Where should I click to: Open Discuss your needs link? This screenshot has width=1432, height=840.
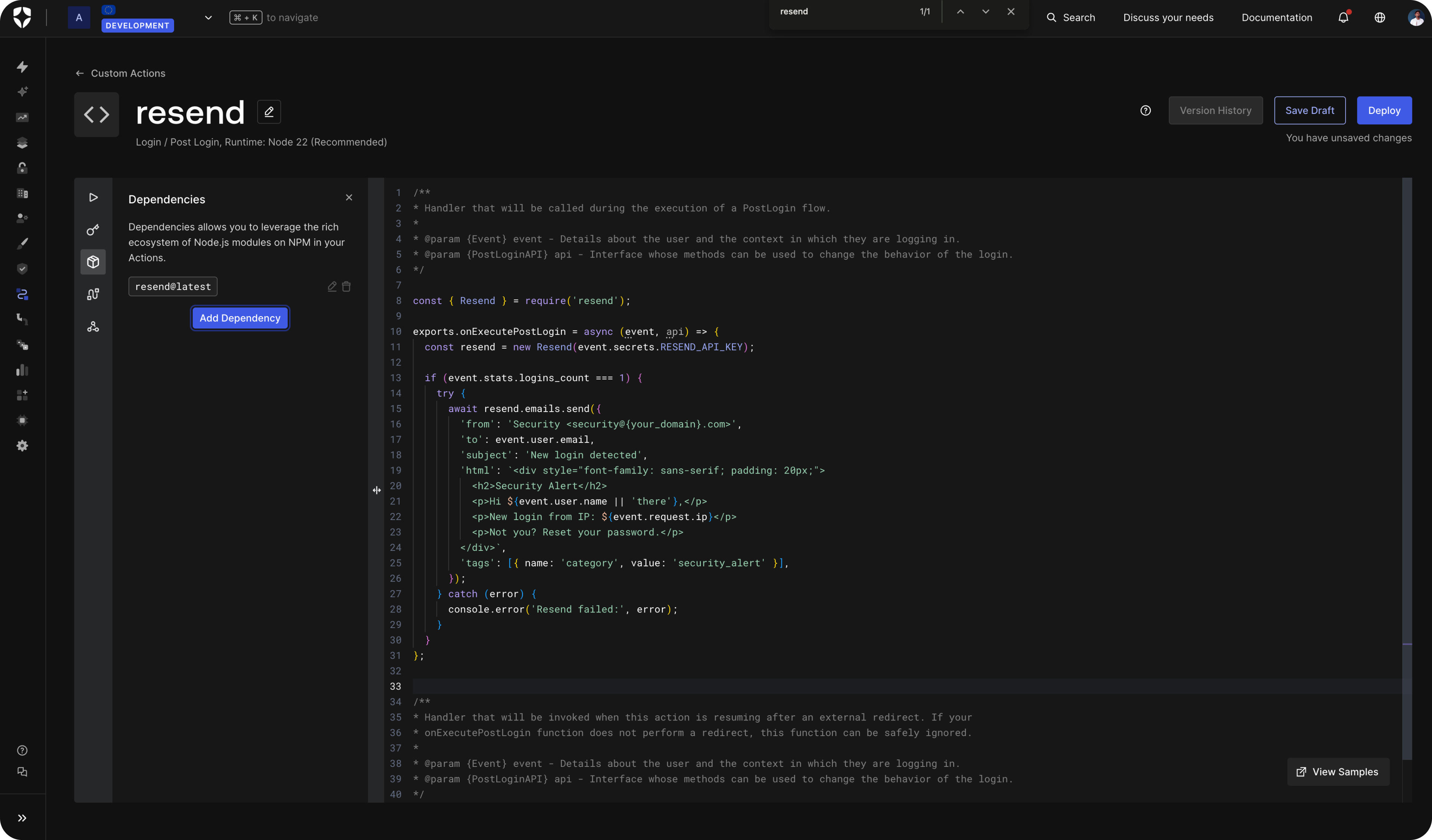(1168, 17)
